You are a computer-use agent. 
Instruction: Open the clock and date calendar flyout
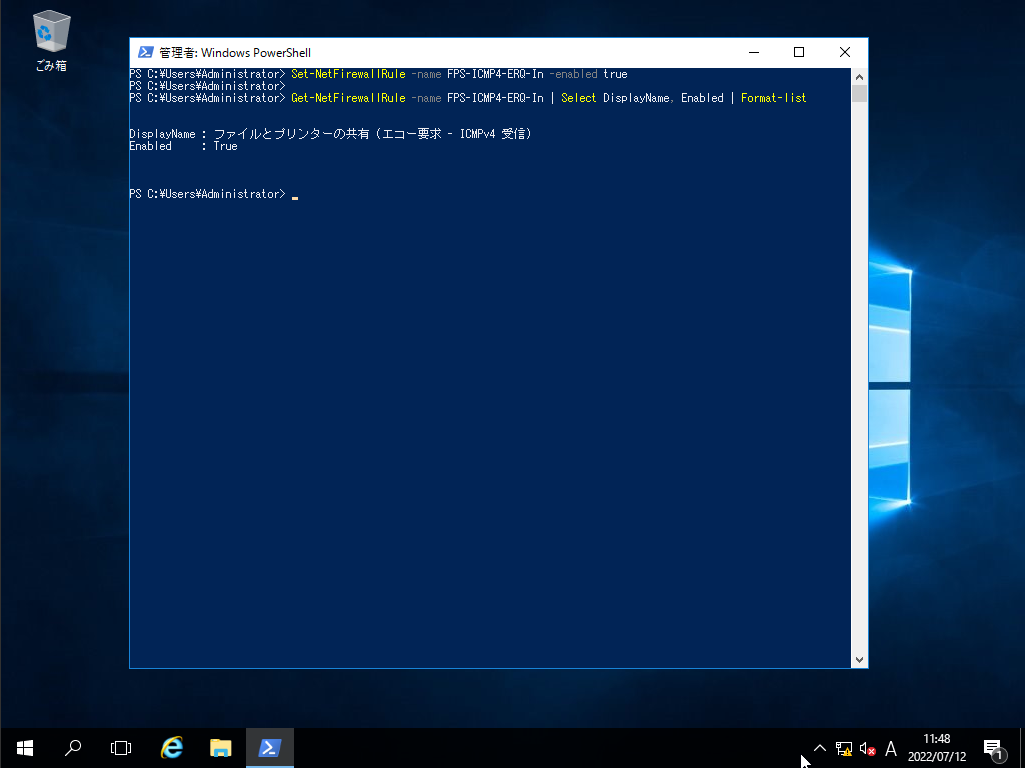click(937, 748)
